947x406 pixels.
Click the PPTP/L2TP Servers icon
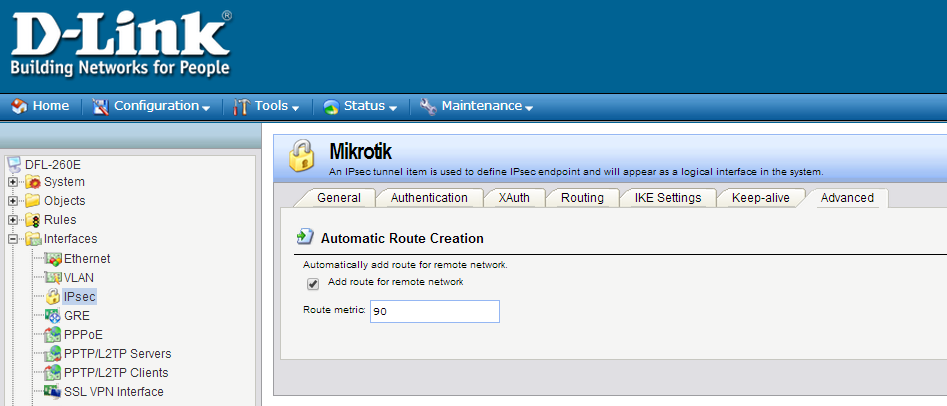53,354
